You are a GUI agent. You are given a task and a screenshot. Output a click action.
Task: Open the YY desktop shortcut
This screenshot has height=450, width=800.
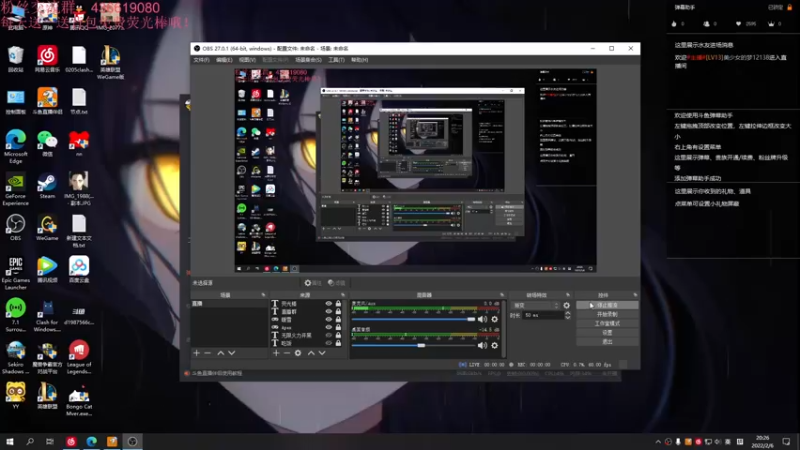click(16, 396)
